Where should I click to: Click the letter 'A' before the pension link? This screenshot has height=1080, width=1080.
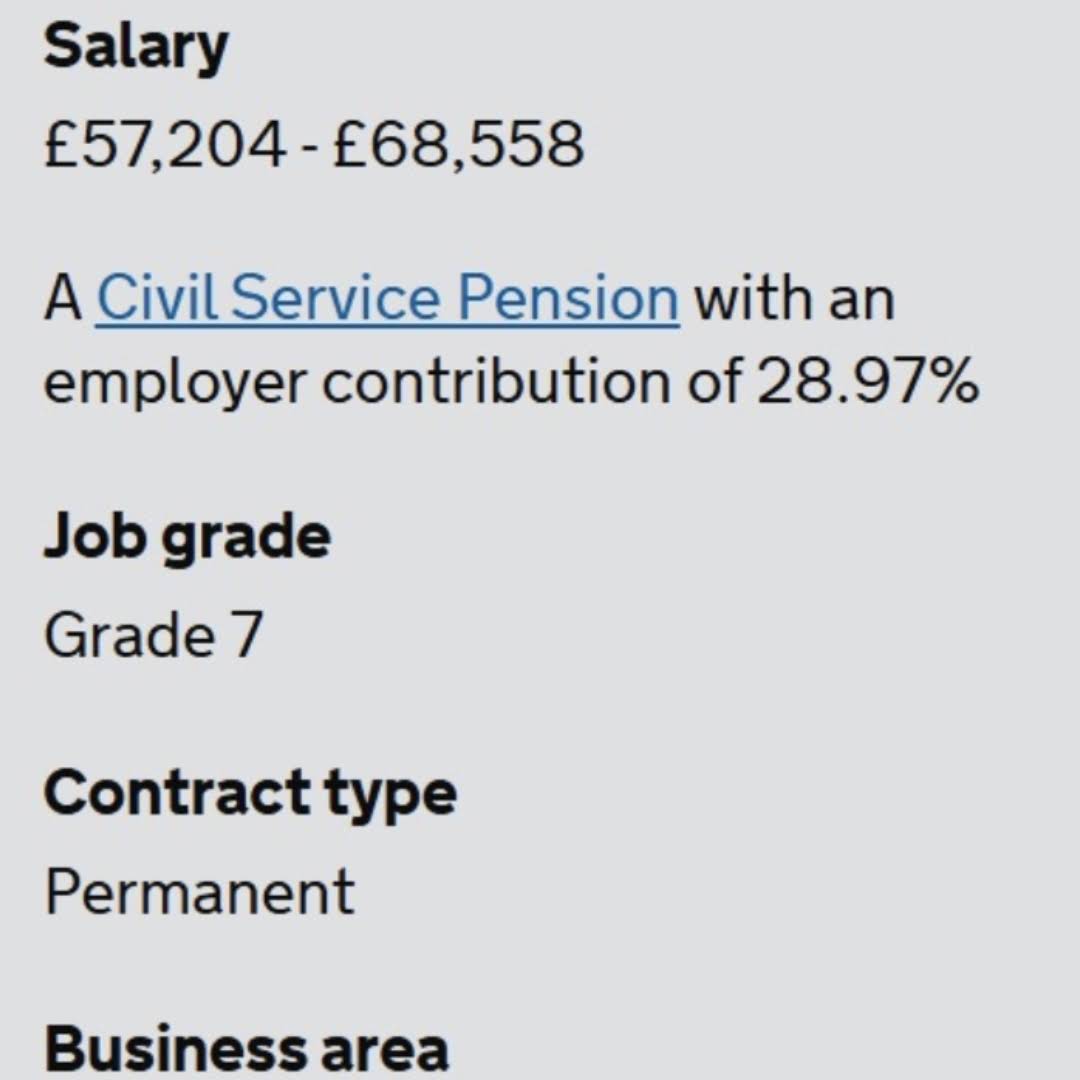pyautogui.click(x=63, y=298)
